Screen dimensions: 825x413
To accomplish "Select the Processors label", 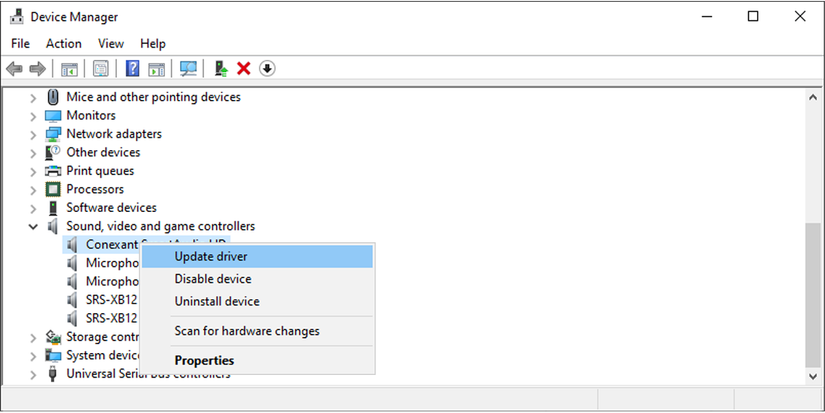I will pos(95,189).
